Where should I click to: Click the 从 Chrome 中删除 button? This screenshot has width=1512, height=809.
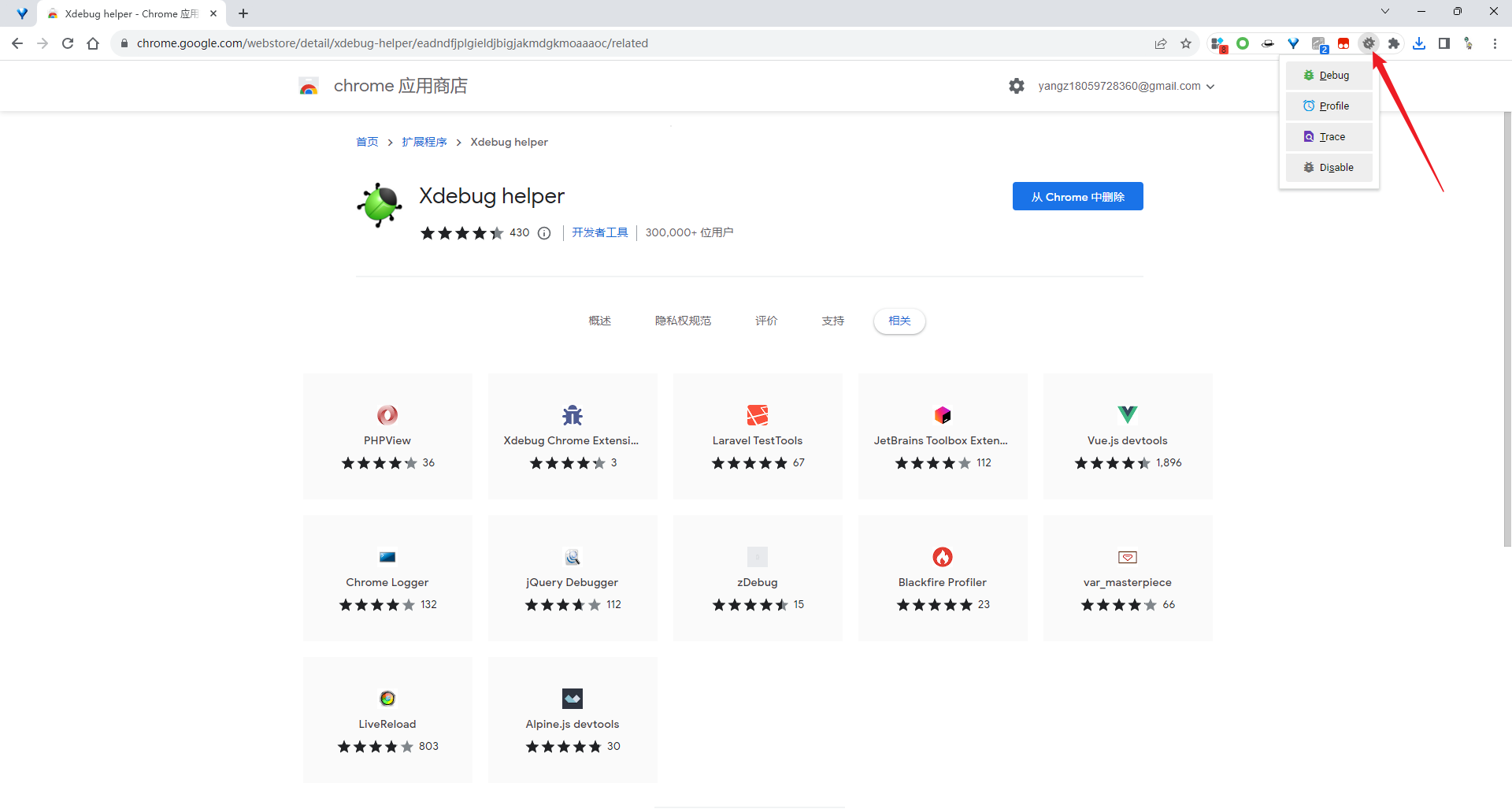pos(1078,196)
